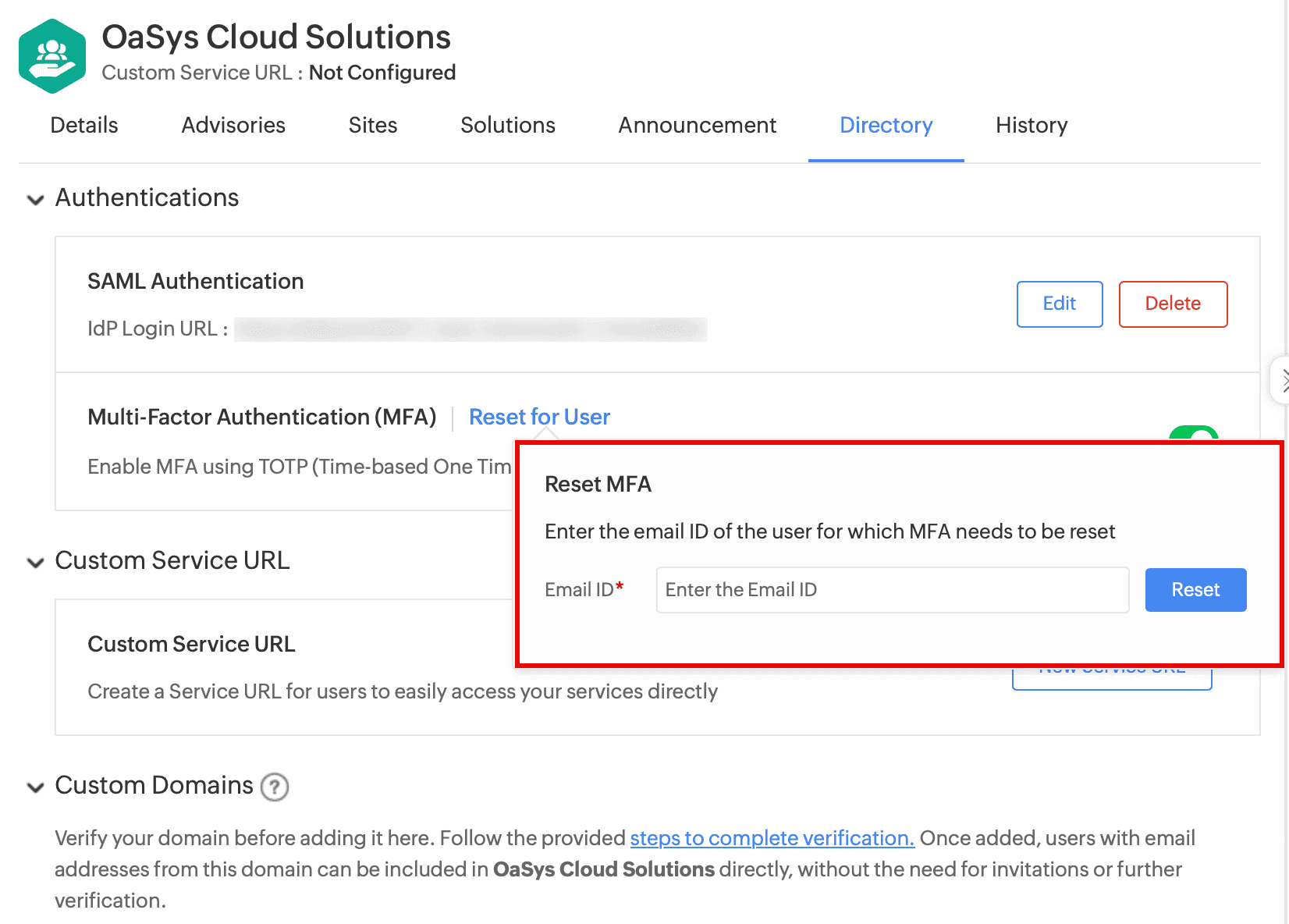Click Edit for SAML Authentication
This screenshot has width=1289, height=924.
1059,304
